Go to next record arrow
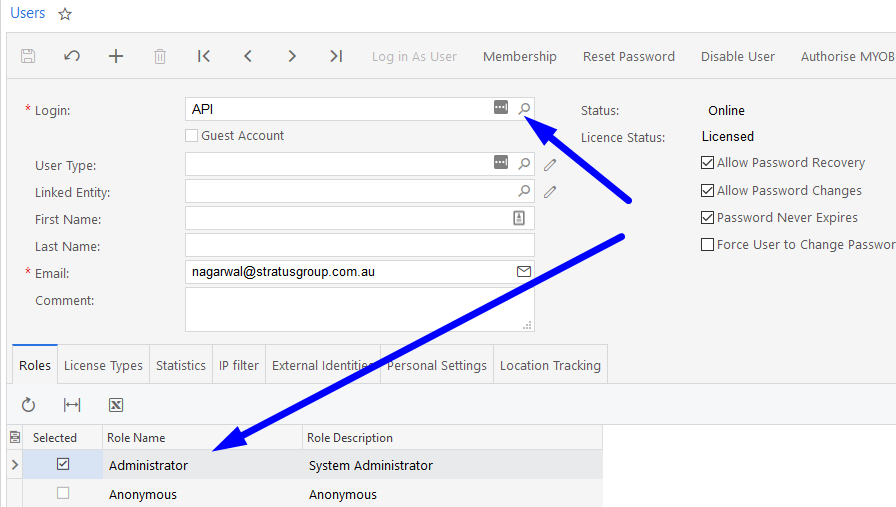 292,56
